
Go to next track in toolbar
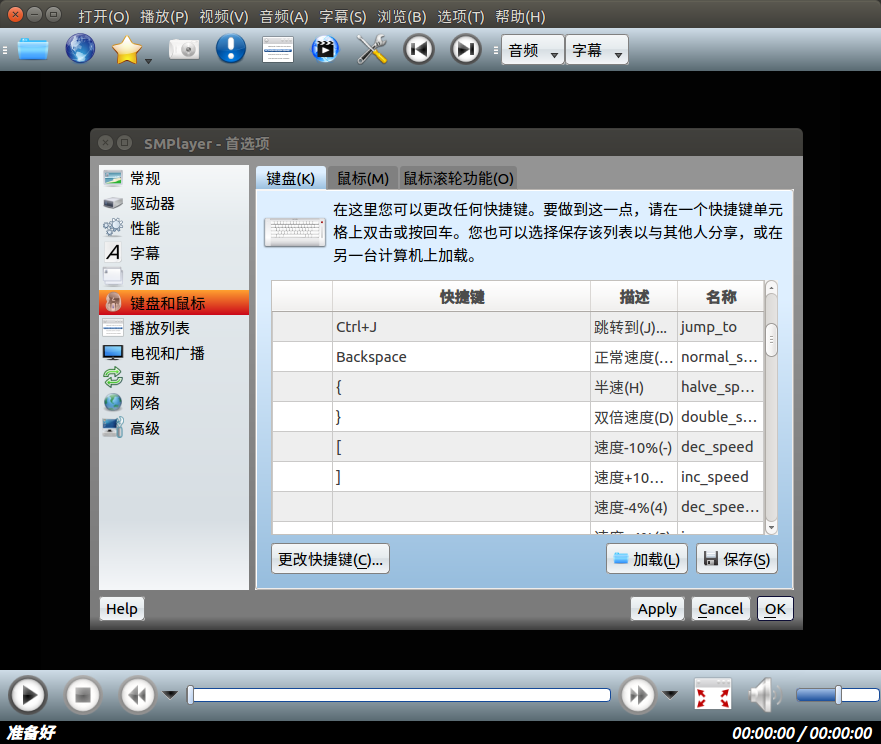tap(466, 49)
